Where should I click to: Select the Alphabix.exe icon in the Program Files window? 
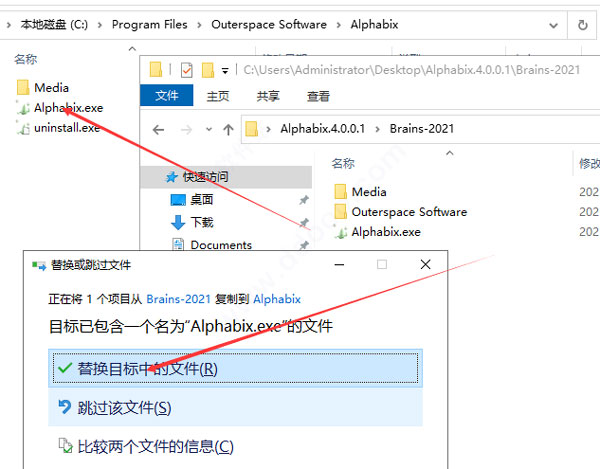[x=23, y=108]
